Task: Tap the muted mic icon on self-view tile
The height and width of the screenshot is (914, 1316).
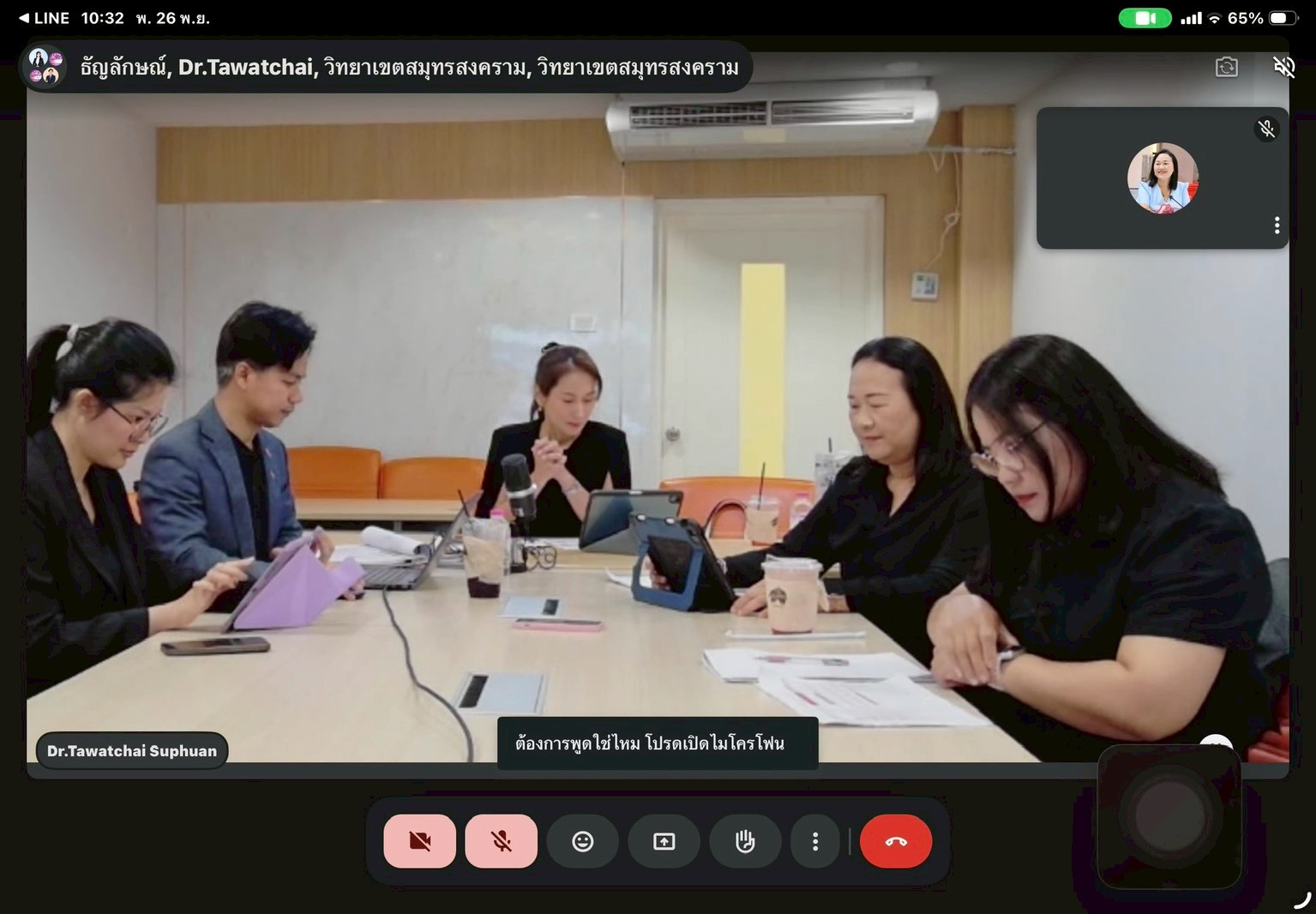Action: [x=1266, y=129]
